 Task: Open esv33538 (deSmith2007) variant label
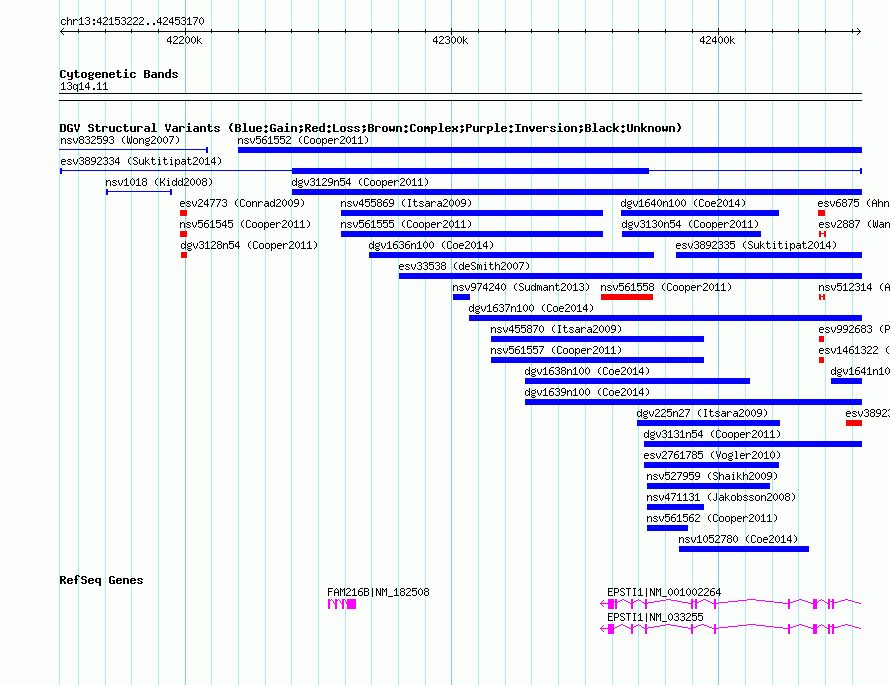[464, 266]
